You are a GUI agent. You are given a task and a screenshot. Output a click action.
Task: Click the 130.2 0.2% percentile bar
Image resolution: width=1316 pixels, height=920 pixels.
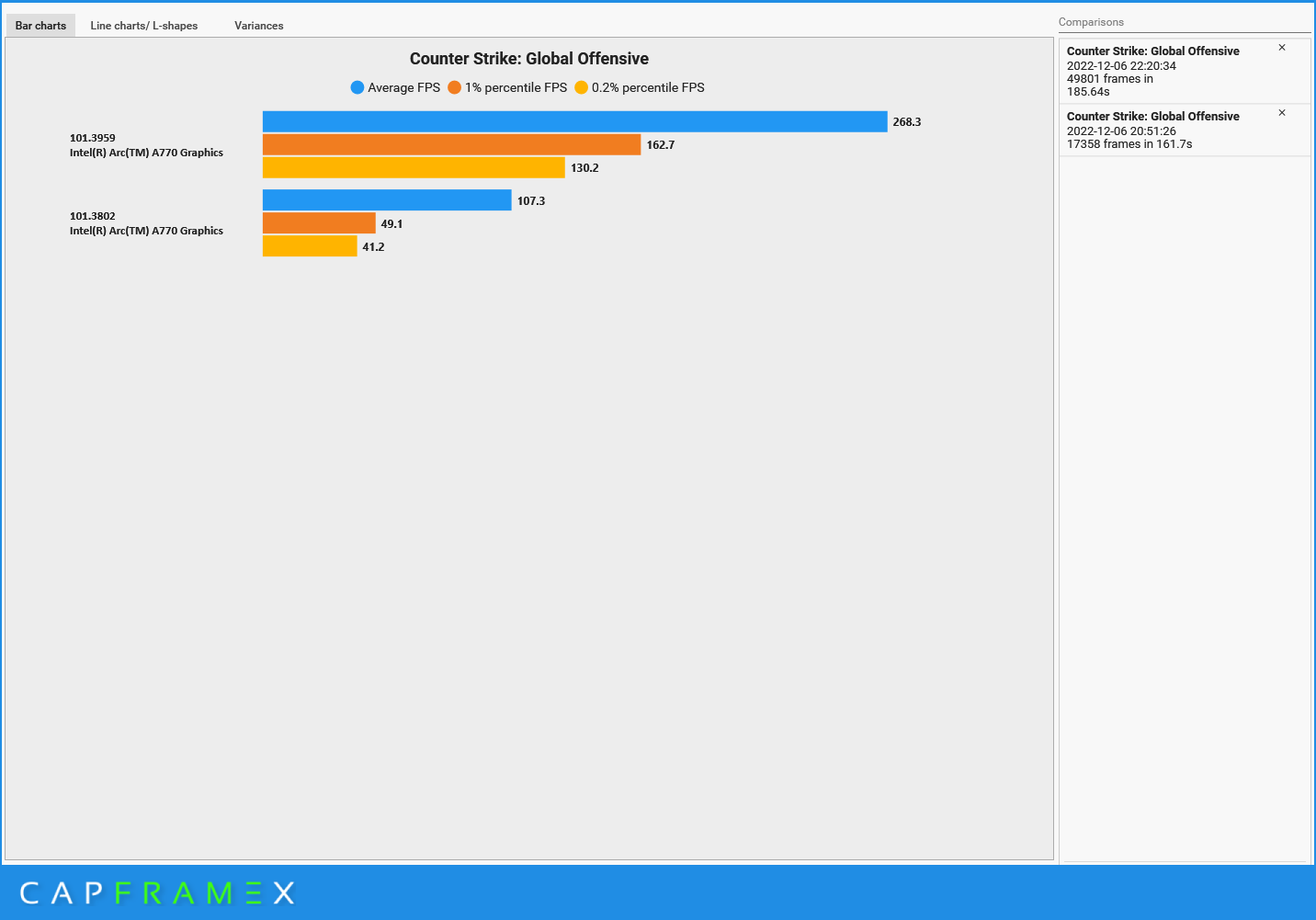(414, 167)
